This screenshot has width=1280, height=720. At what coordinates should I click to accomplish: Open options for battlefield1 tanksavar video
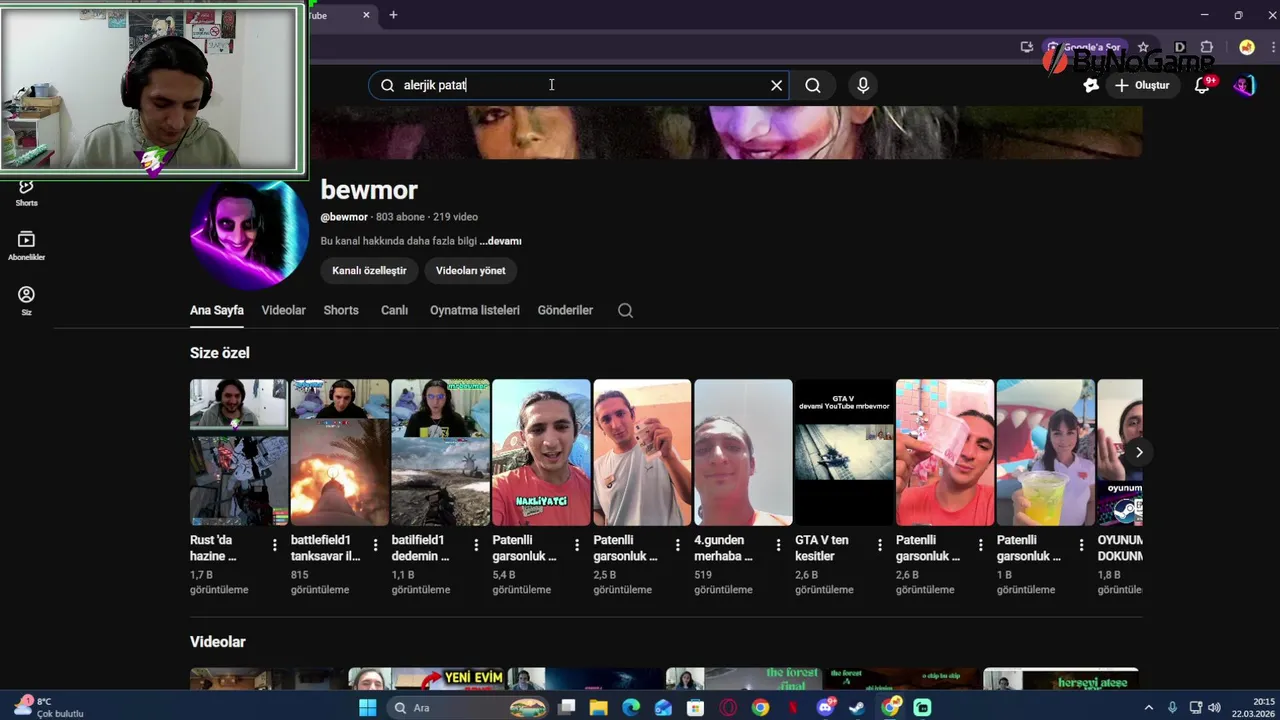(376, 545)
